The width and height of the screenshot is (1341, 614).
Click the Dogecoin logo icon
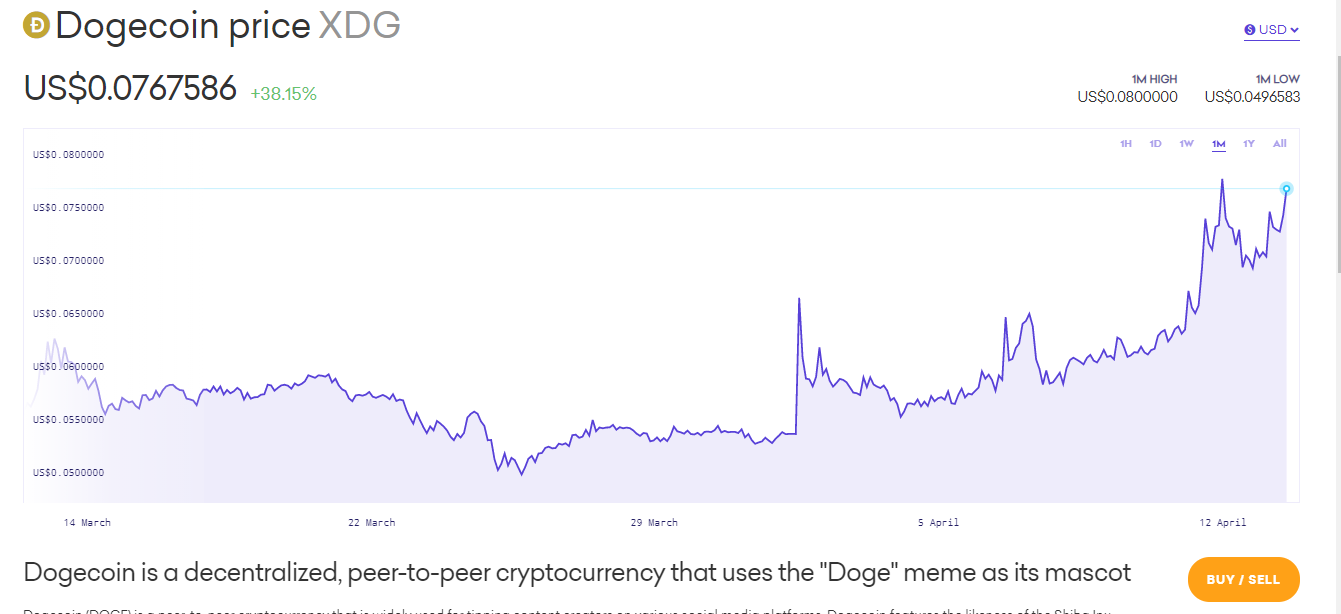[37, 26]
